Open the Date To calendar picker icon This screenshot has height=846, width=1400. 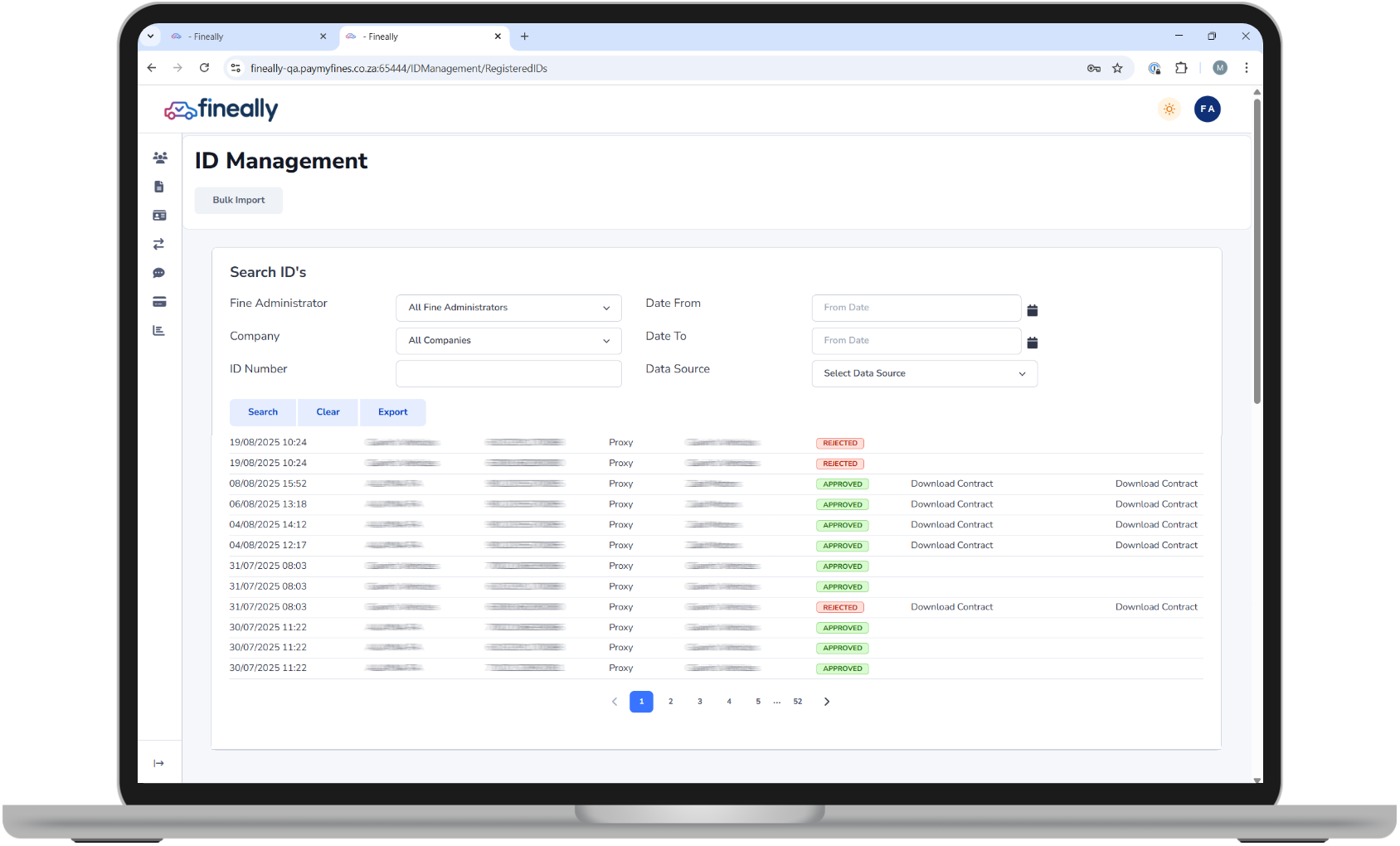pyautogui.click(x=1032, y=342)
